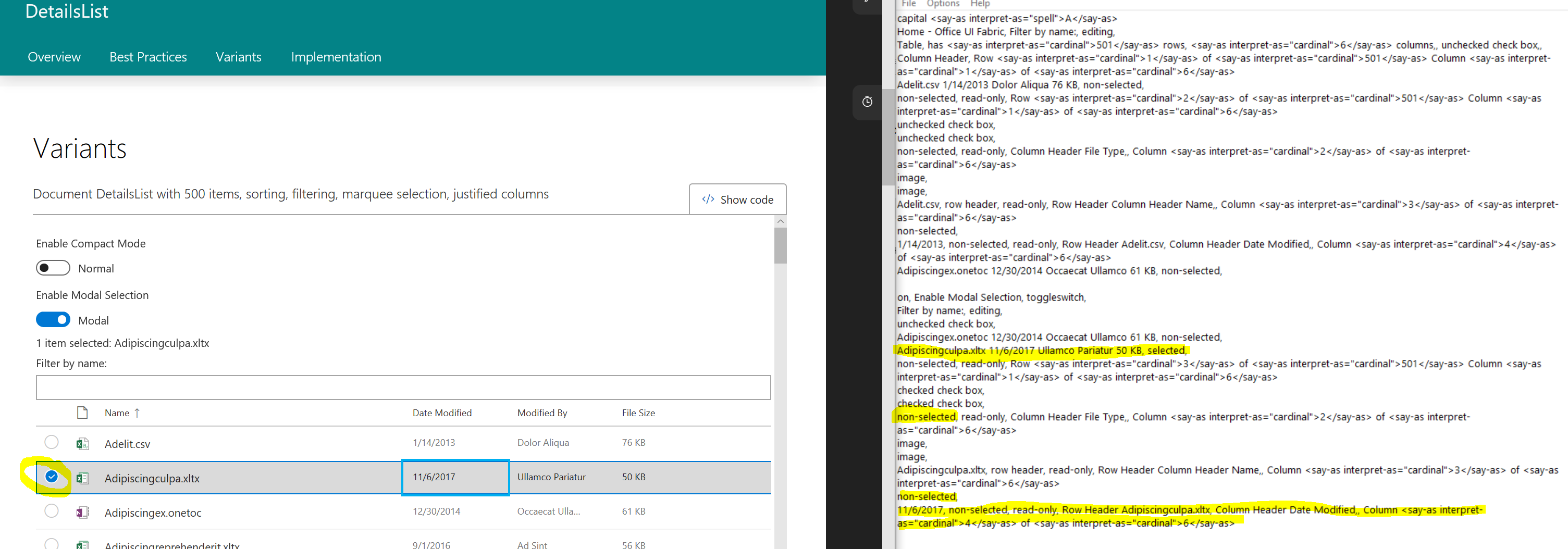Click the file-type page icon in the table header
The image size is (1568, 549).
coord(82,412)
